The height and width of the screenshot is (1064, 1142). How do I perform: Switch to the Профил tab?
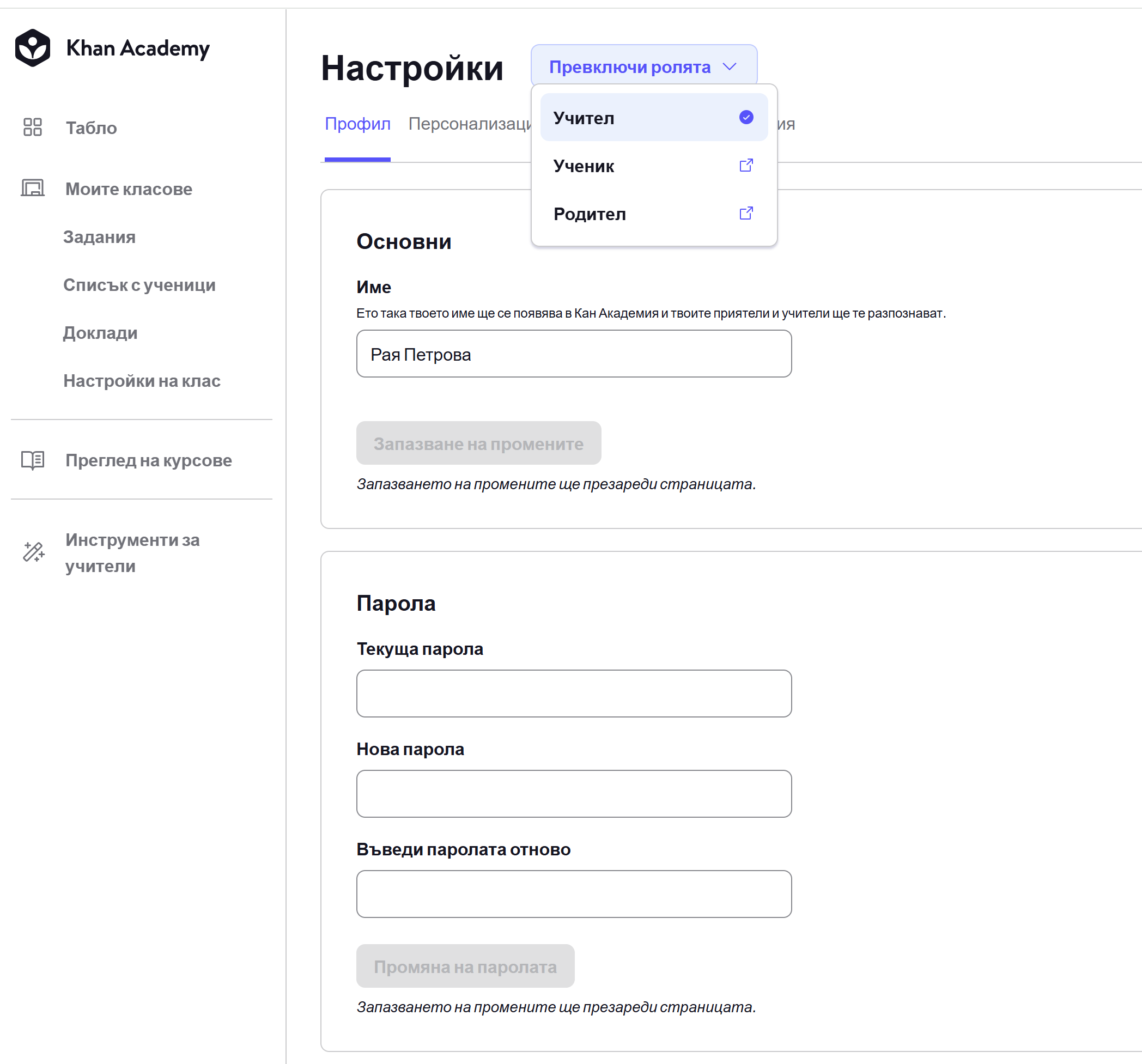tap(357, 124)
